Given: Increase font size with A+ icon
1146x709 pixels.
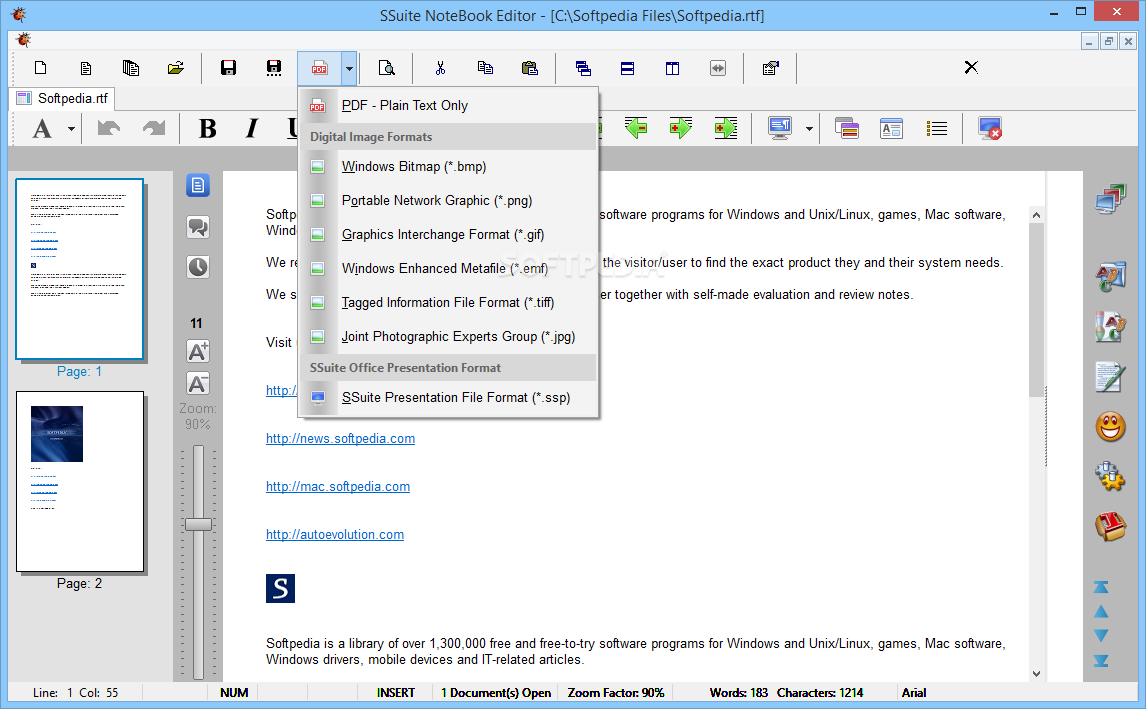Looking at the screenshot, I should tap(198, 351).
